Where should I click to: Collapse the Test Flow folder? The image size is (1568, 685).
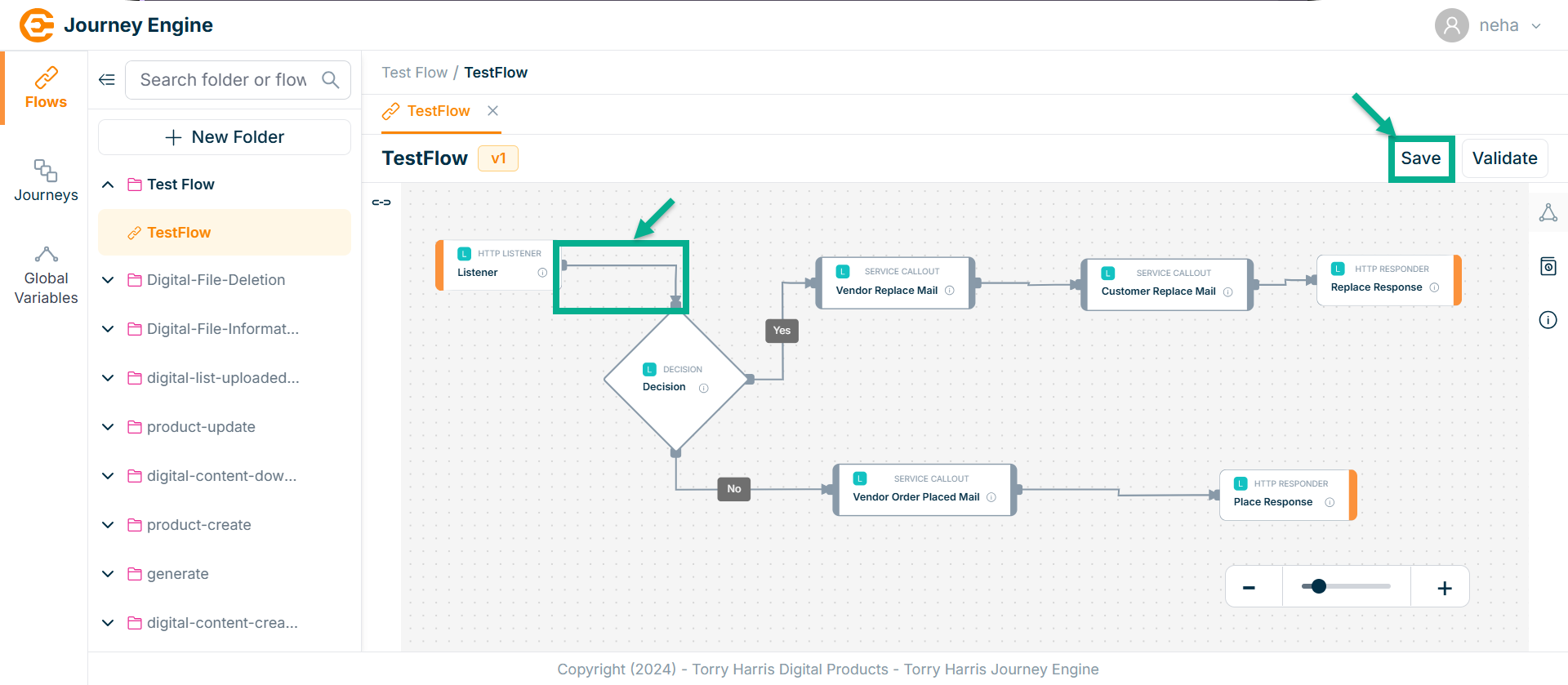point(108,185)
